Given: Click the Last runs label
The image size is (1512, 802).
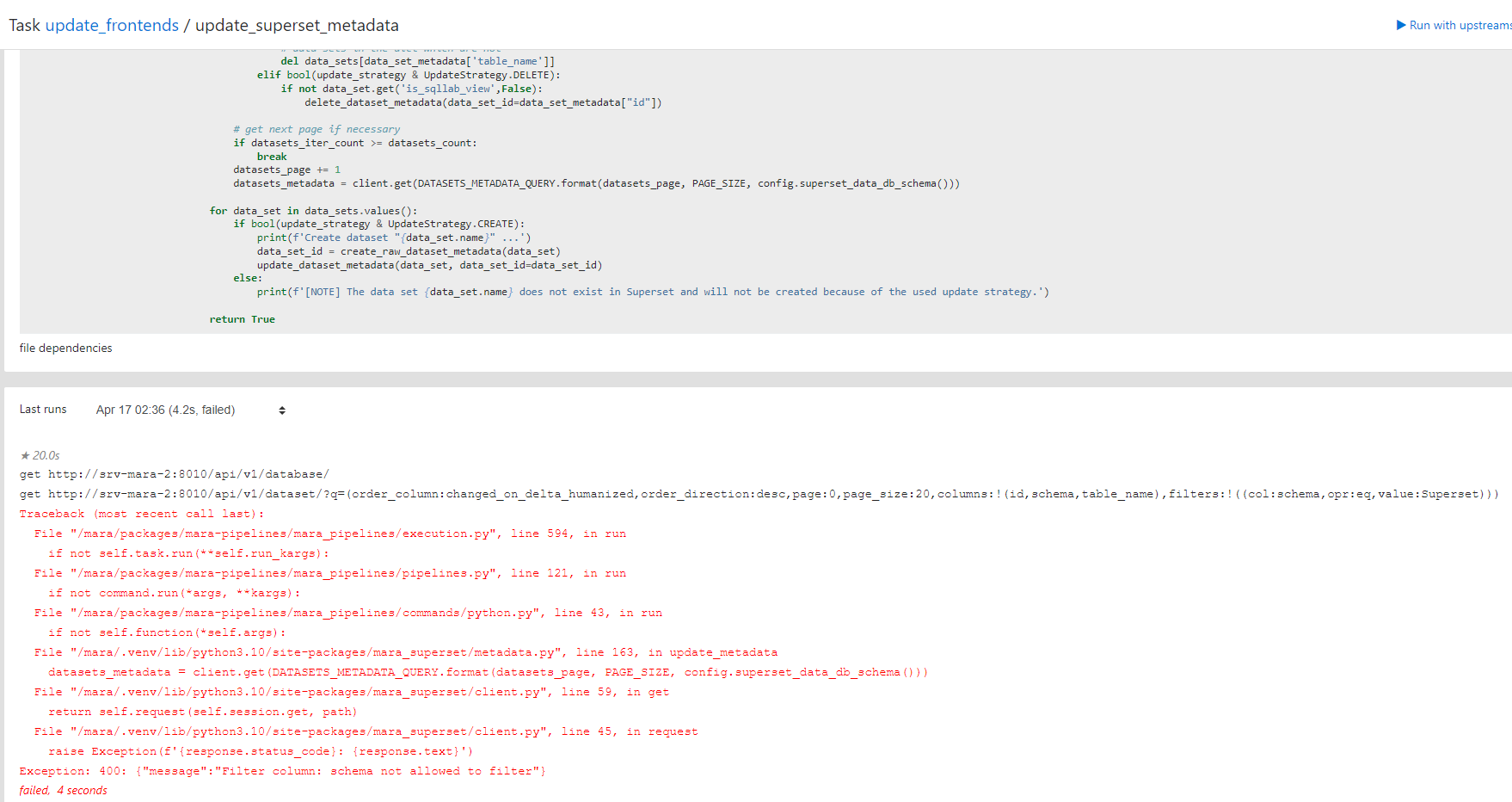Looking at the screenshot, I should [43, 409].
